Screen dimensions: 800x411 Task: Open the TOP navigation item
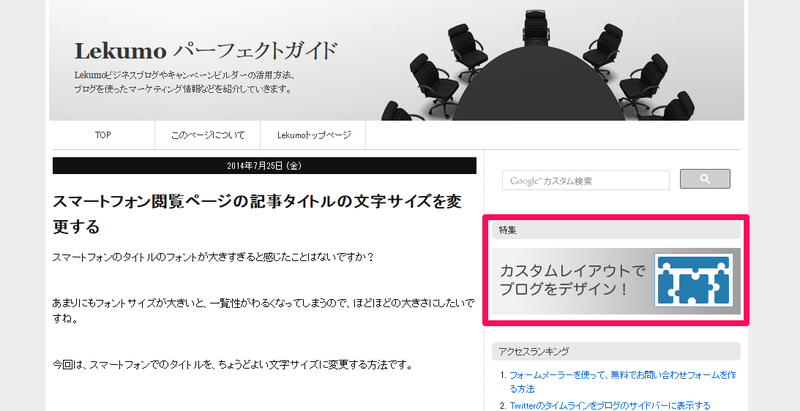[x=103, y=135]
